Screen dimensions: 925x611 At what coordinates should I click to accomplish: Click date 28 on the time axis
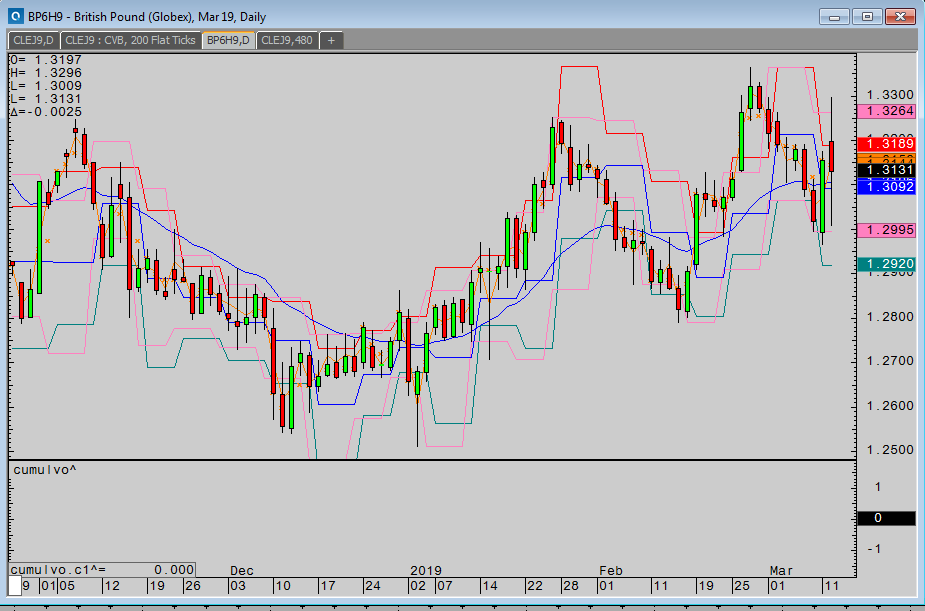click(x=570, y=586)
